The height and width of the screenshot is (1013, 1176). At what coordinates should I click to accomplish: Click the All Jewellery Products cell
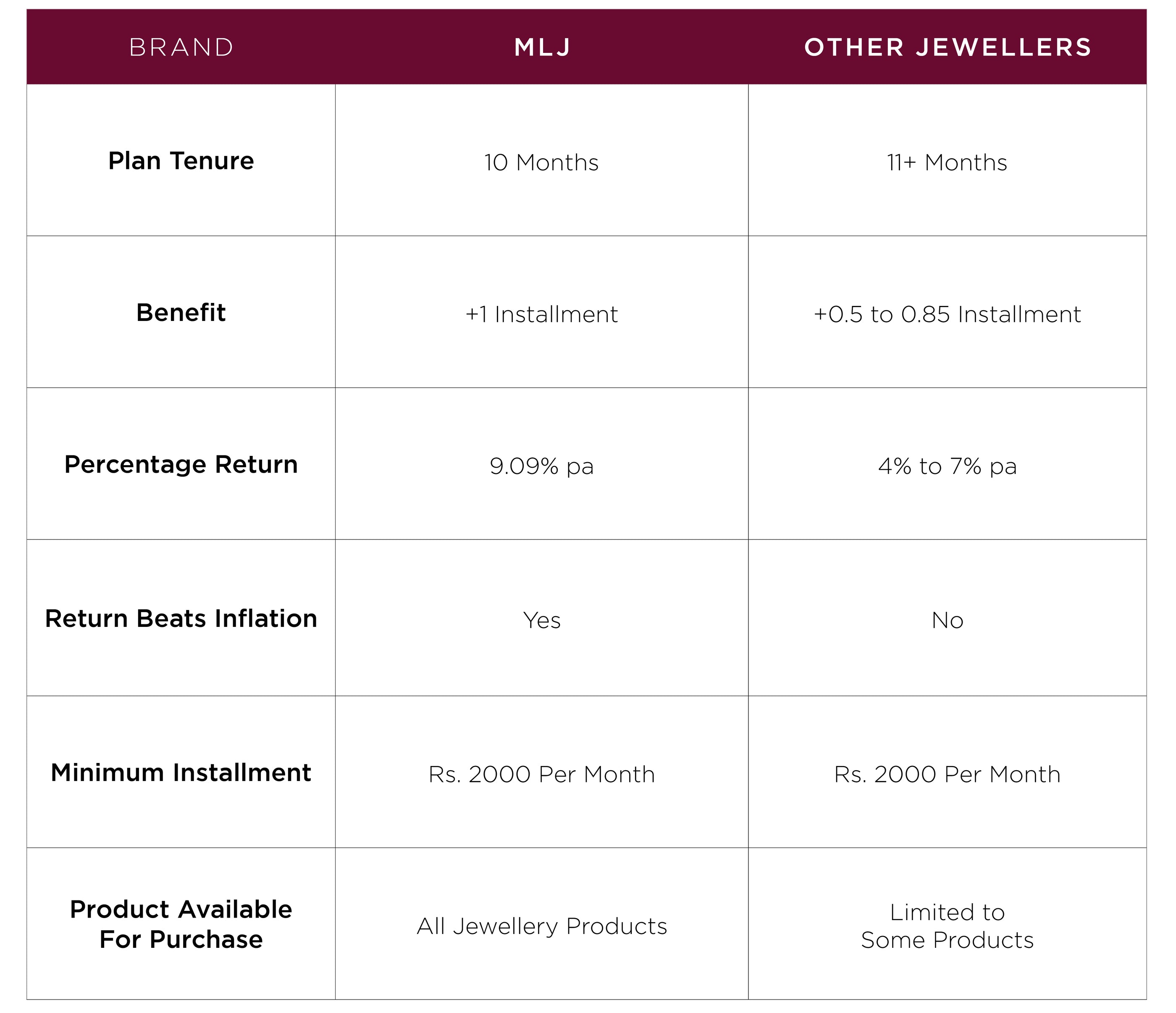pyautogui.click(x=541, y=926)
